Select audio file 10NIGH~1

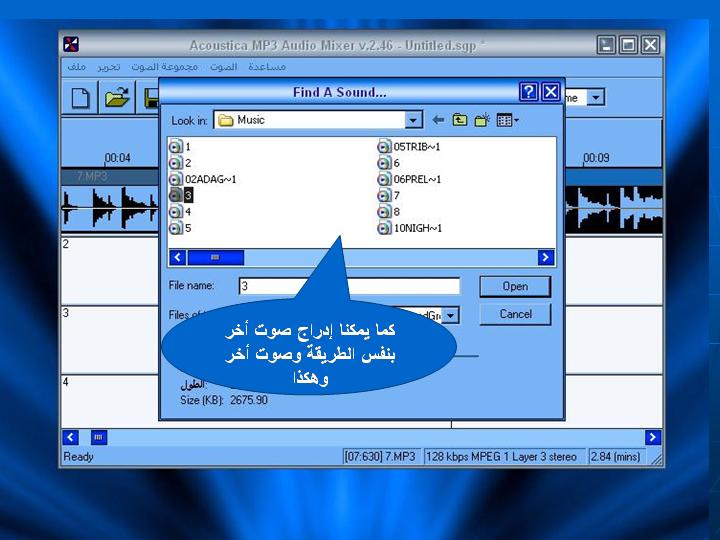(410, 228)
